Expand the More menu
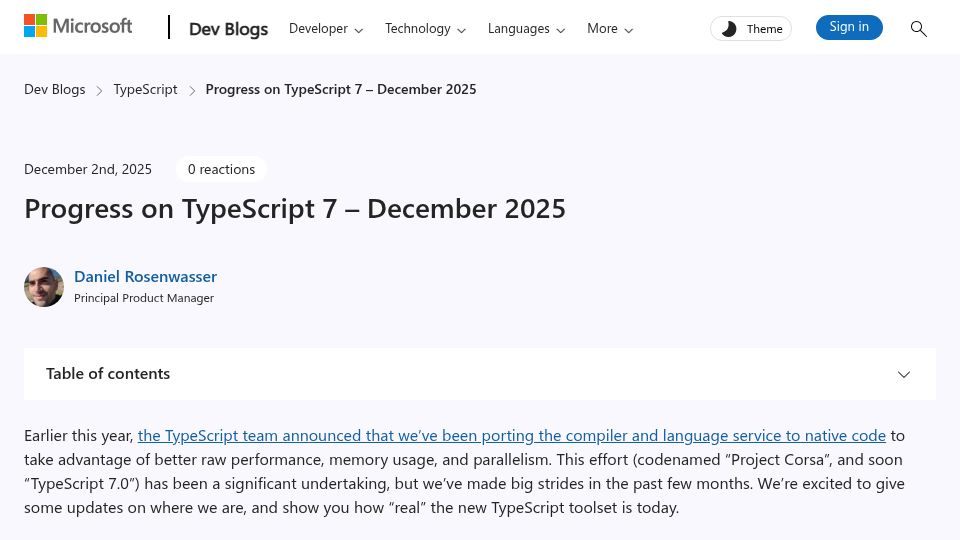 pyautogui.click(x=610, y=29)
